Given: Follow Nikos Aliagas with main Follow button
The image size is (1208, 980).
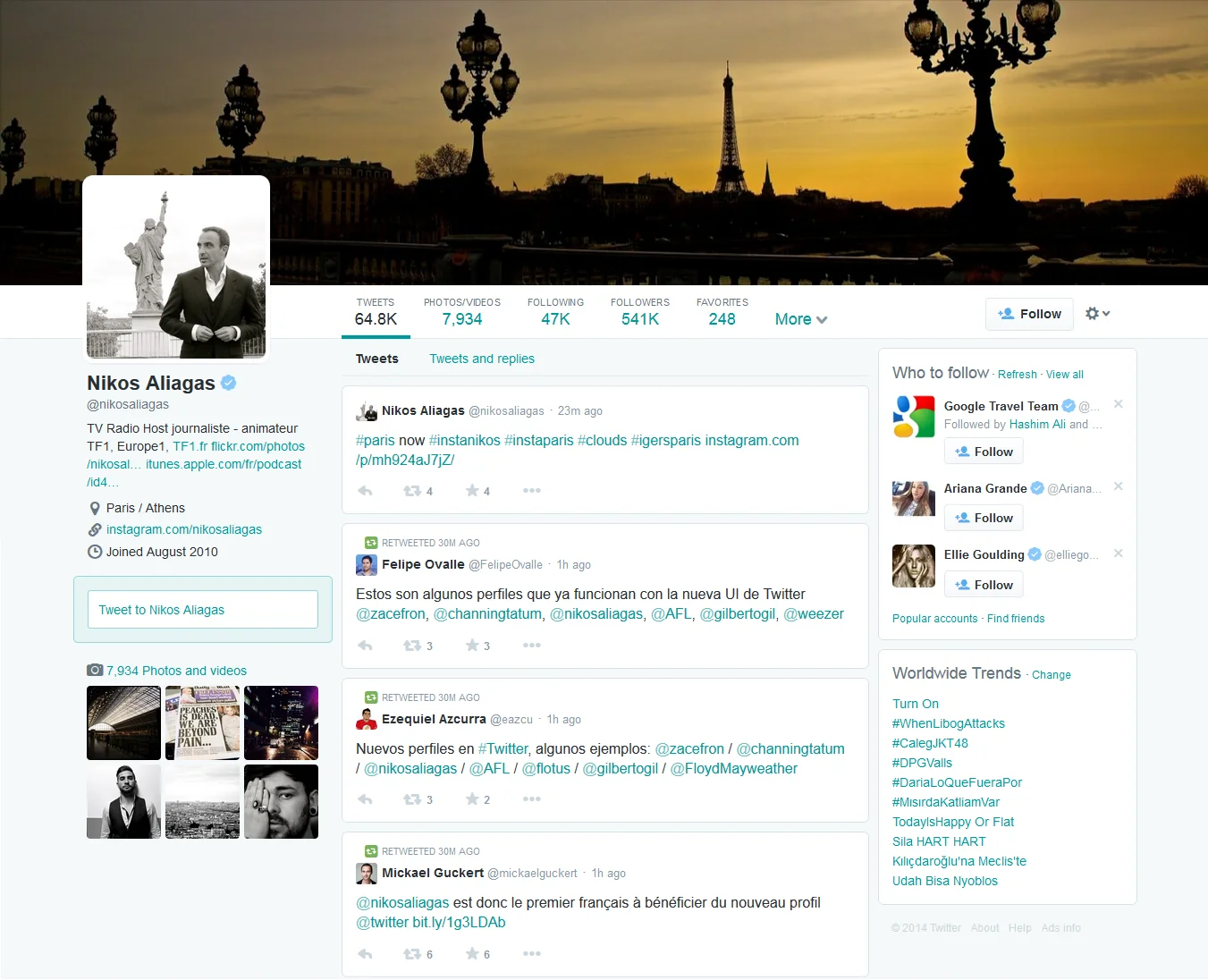Looking at the screenshot, I should [x=1029, y=314].
